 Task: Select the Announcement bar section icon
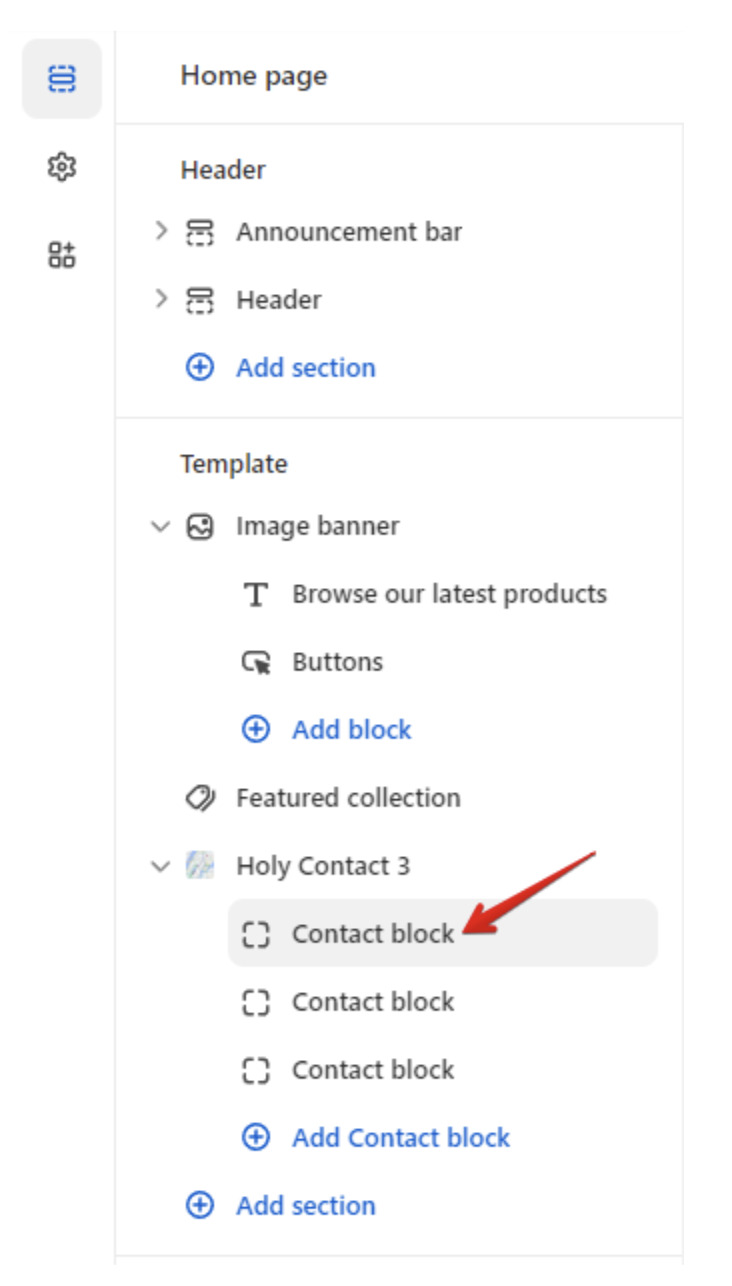coord(200,232)
